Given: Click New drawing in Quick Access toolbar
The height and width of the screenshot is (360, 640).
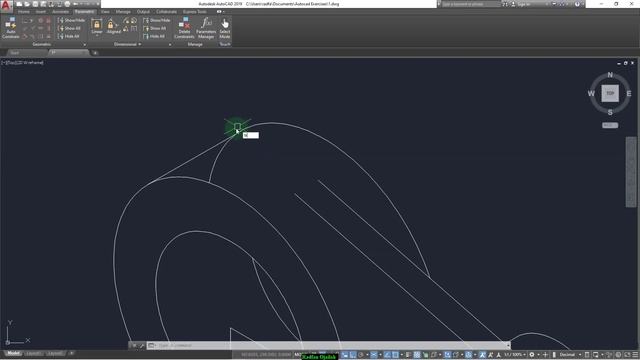Looking at the screenshot, I should point(19,4).
